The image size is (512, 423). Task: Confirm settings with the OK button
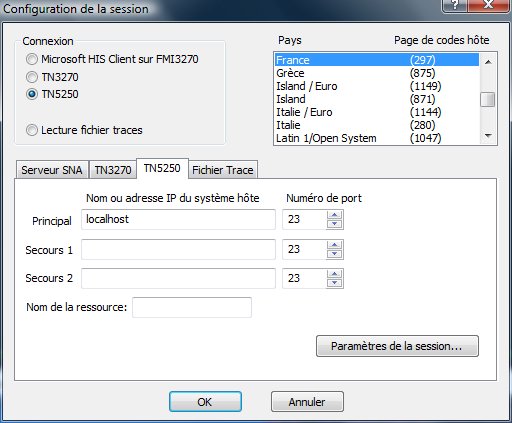pos(205,402)
